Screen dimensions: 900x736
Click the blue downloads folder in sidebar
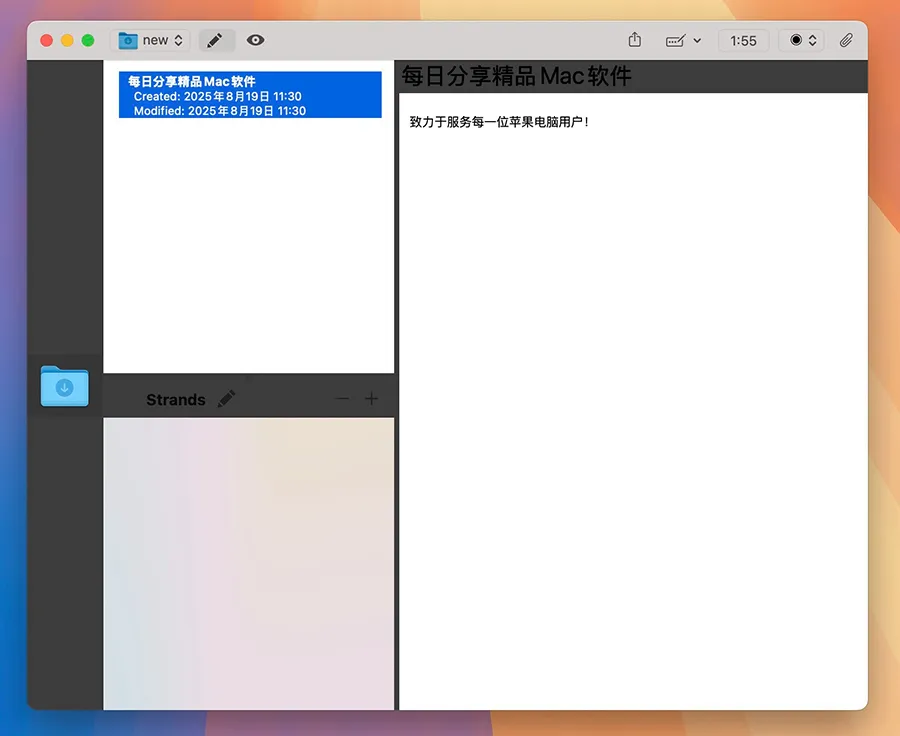(x=65, y=386)
